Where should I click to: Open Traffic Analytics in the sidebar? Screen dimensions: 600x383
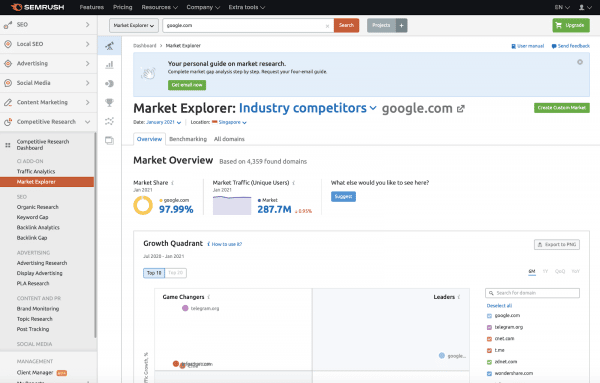pos(36,171)
